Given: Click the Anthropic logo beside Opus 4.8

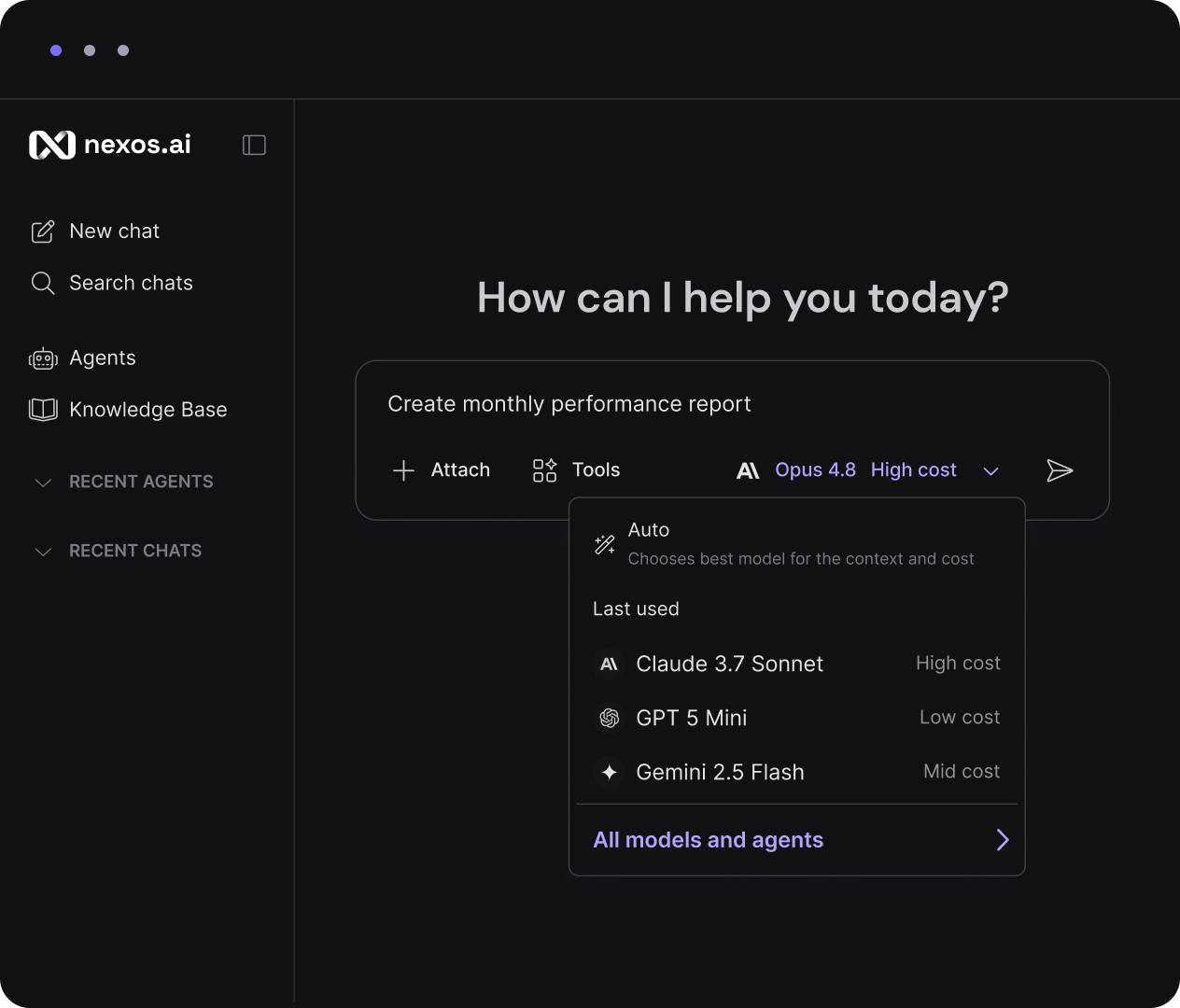Looking at the screenshot, I should click(748, 470).
